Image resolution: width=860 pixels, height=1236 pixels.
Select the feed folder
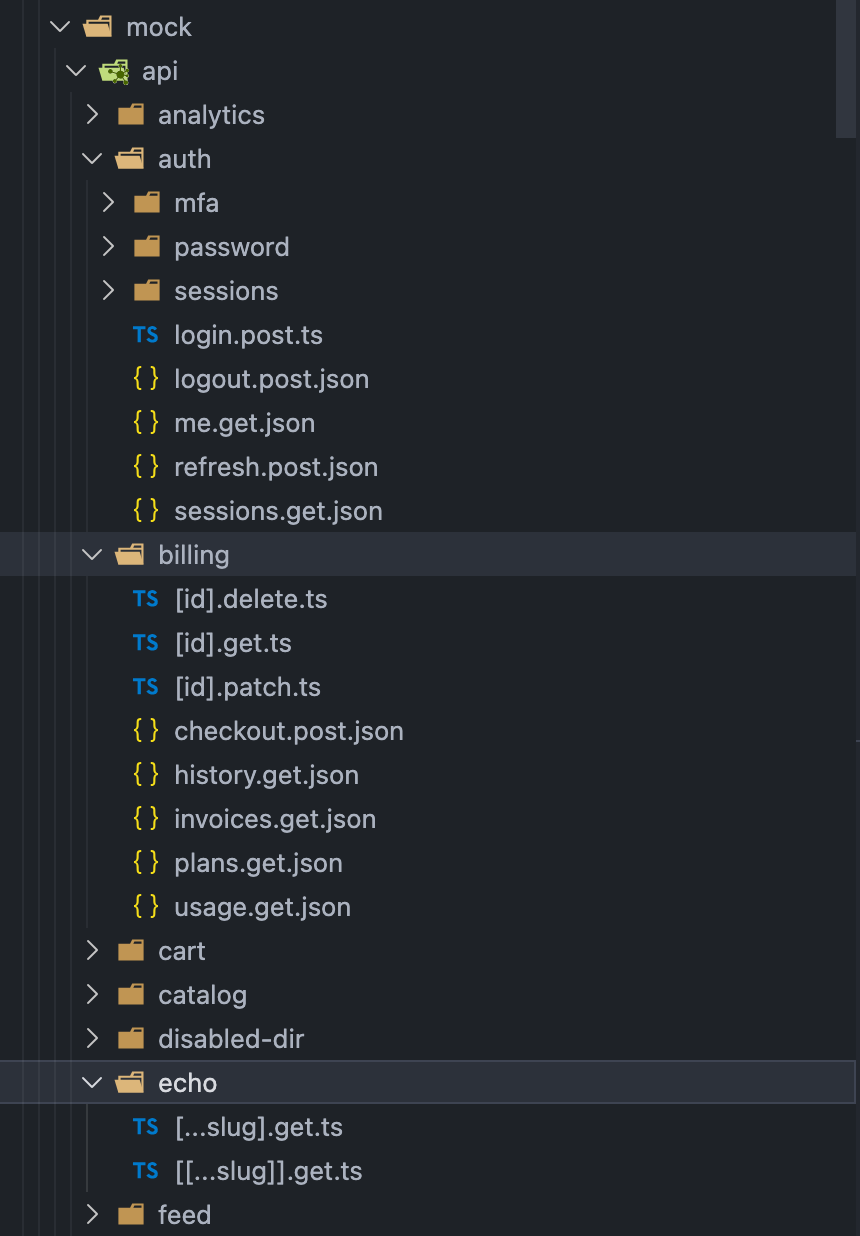[184, 1214]
